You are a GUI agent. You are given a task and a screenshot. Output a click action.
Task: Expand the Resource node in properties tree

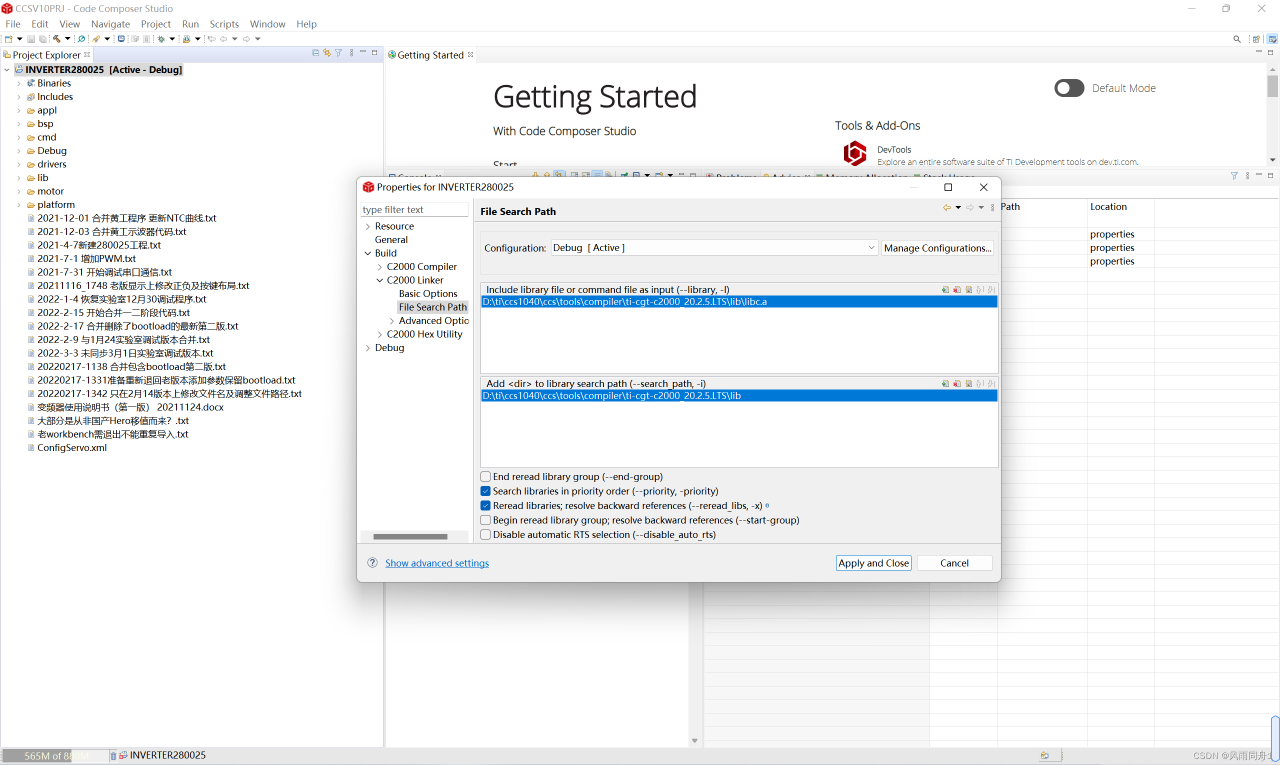[368, 226]
